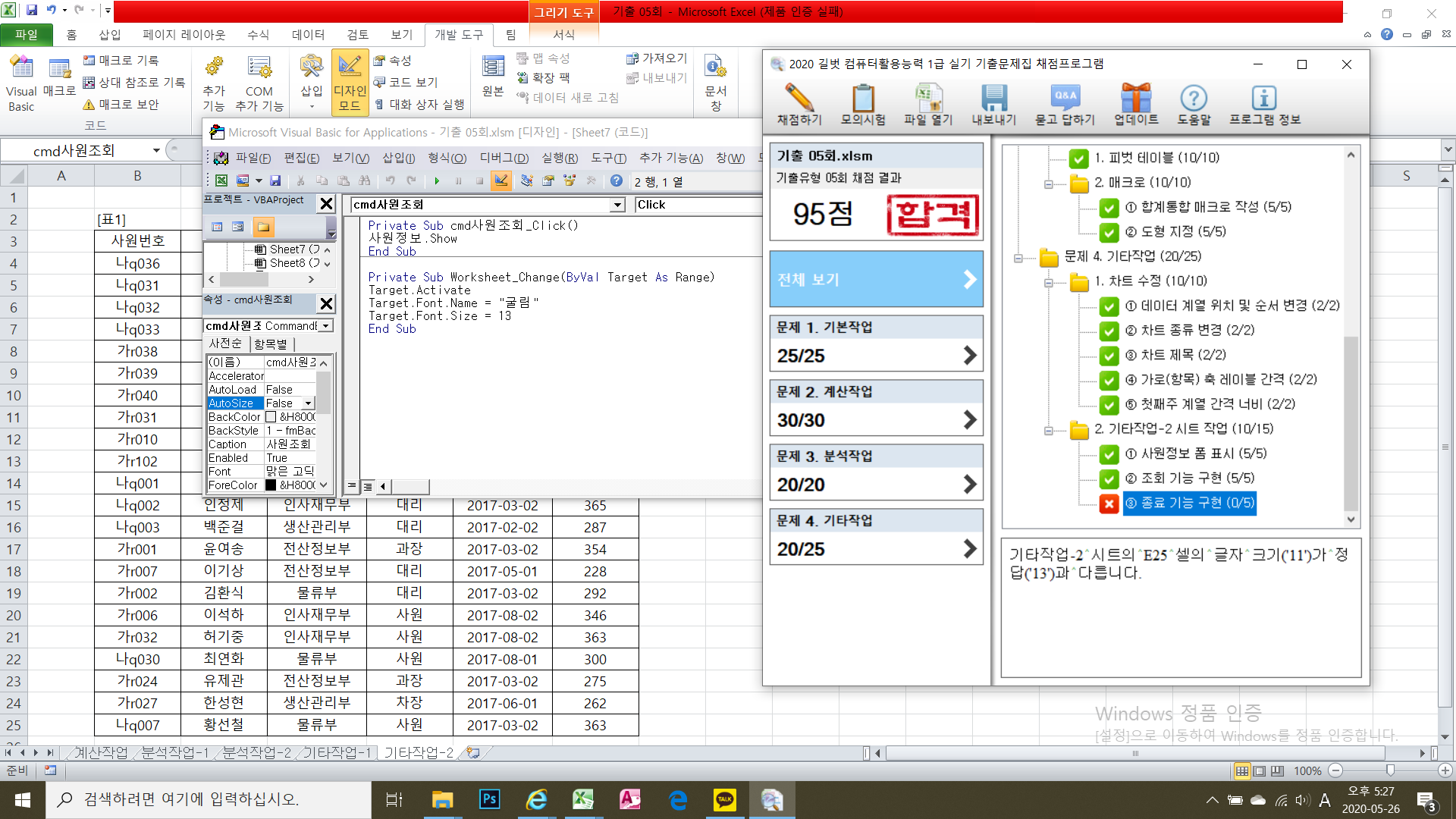
Task: Switch to the 기타작업-1 sheet tab
Action: [337, 752]
